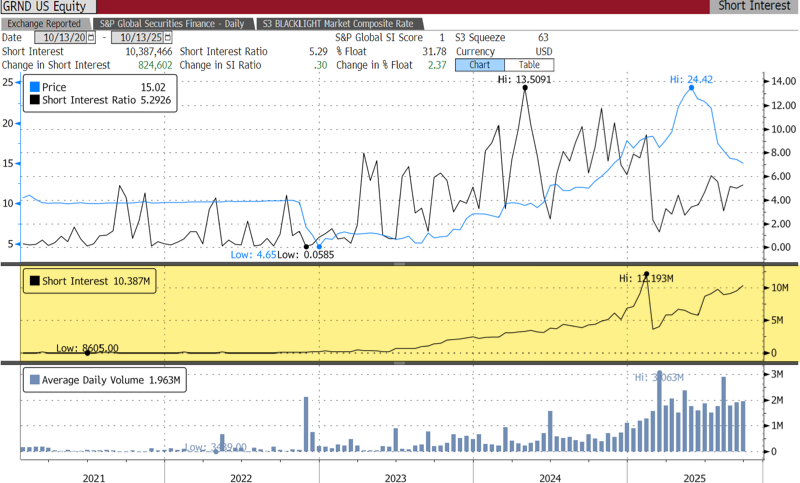Click the Low 0.0585 marker on chart
This screenshot has width=800, height=483.
(x=306, y=246)
